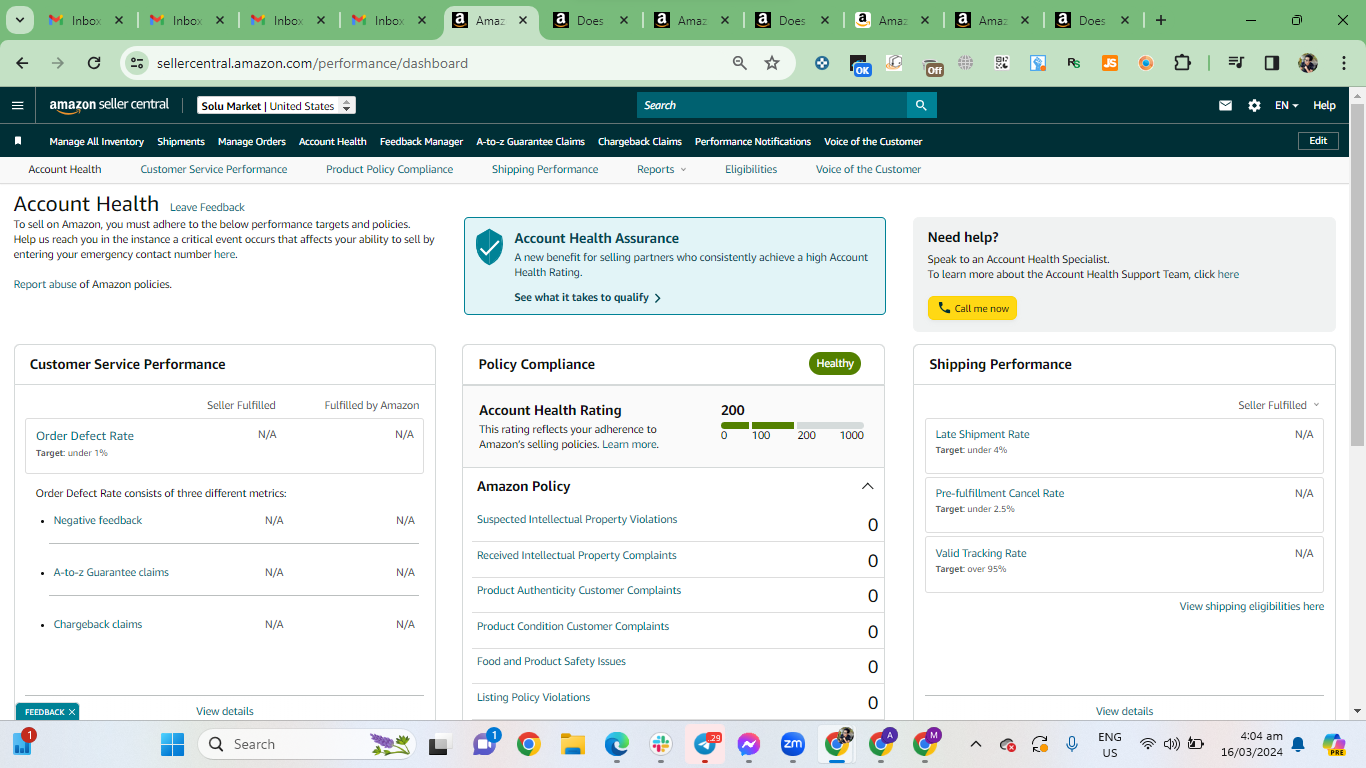Image resolution: width=1366 pixels, height=768 pixels.
Task: Open the tab search dropdown arrow
Action: pyautogui.click(x=19, y=20)
